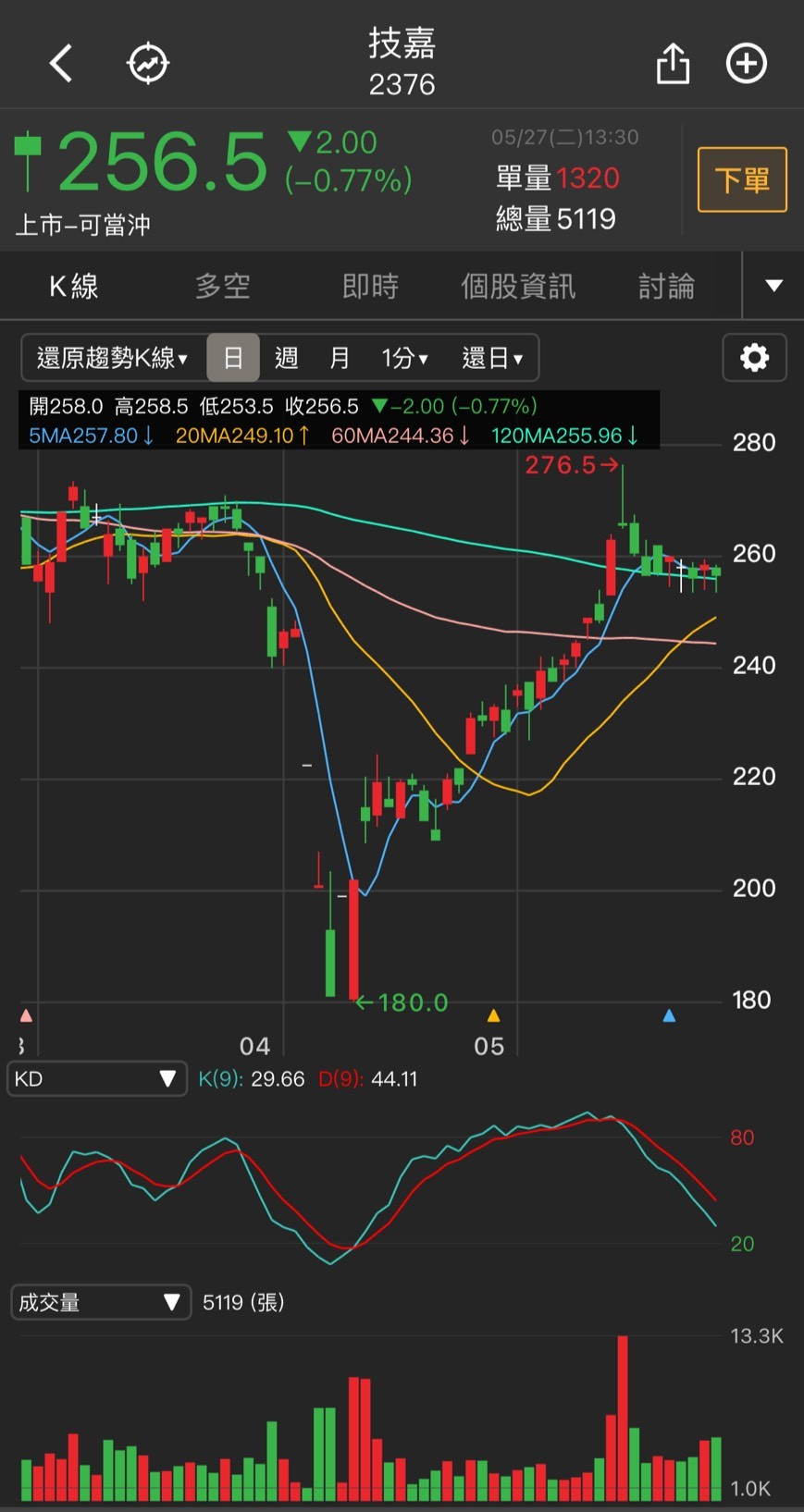This screenshot has width=804, height=1512.
Task: Select the 月 monthly period
Action: point(340,357)
